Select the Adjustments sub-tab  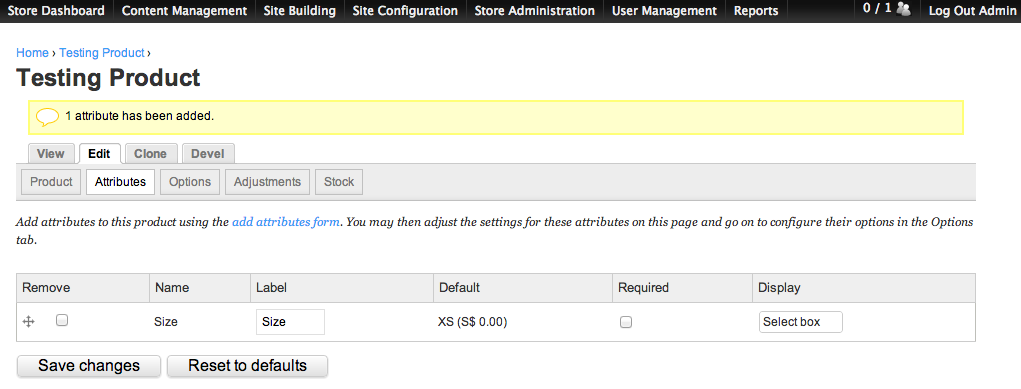pos(267,182)
